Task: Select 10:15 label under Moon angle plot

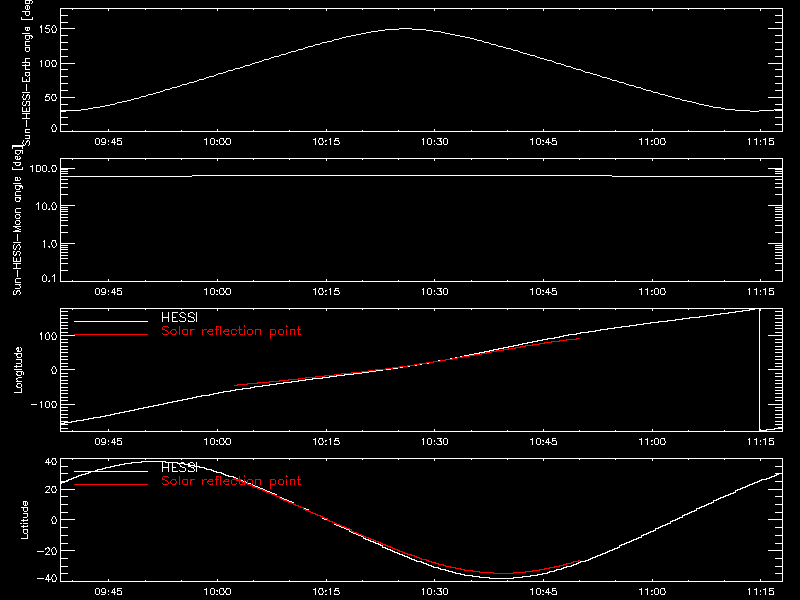Action: [x=326, y=292]
